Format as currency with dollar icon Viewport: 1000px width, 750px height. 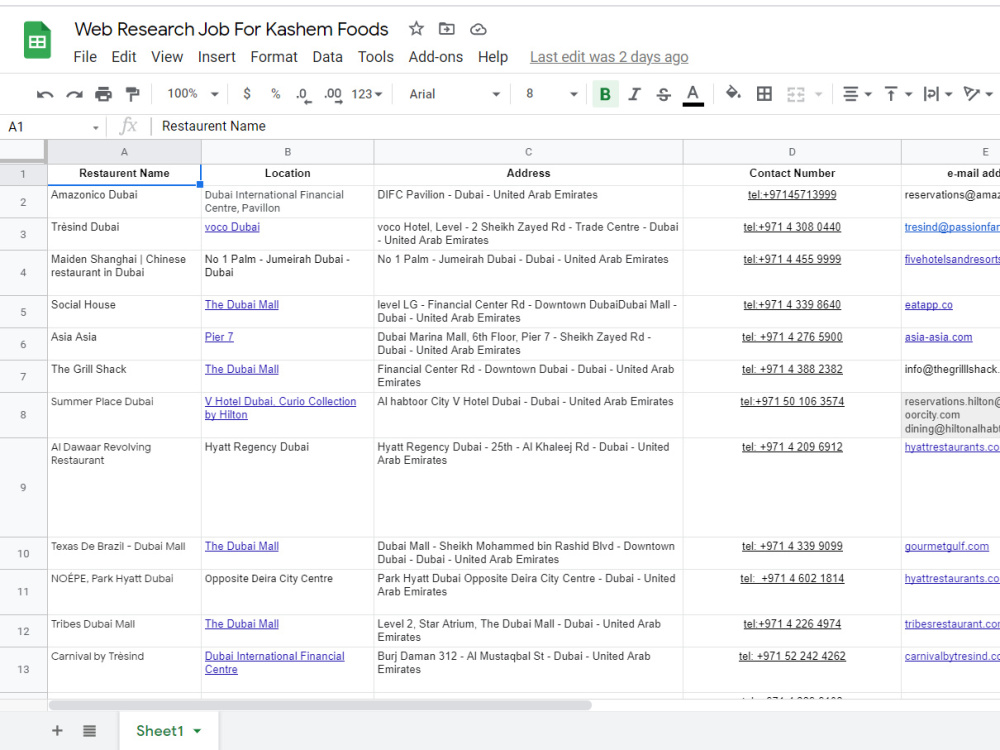247,94
